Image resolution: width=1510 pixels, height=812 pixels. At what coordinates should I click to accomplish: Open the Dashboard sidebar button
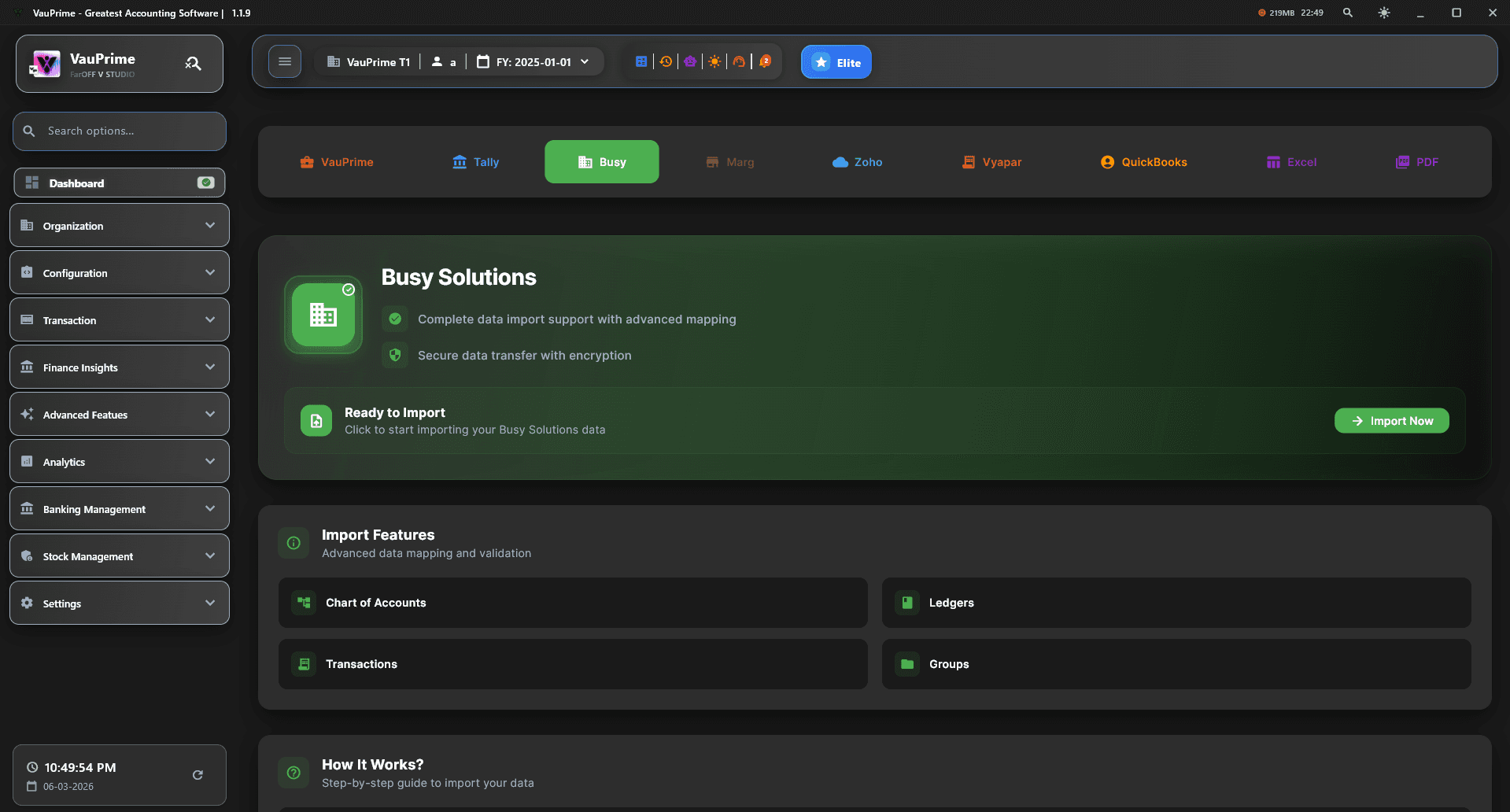pos(120,183)
